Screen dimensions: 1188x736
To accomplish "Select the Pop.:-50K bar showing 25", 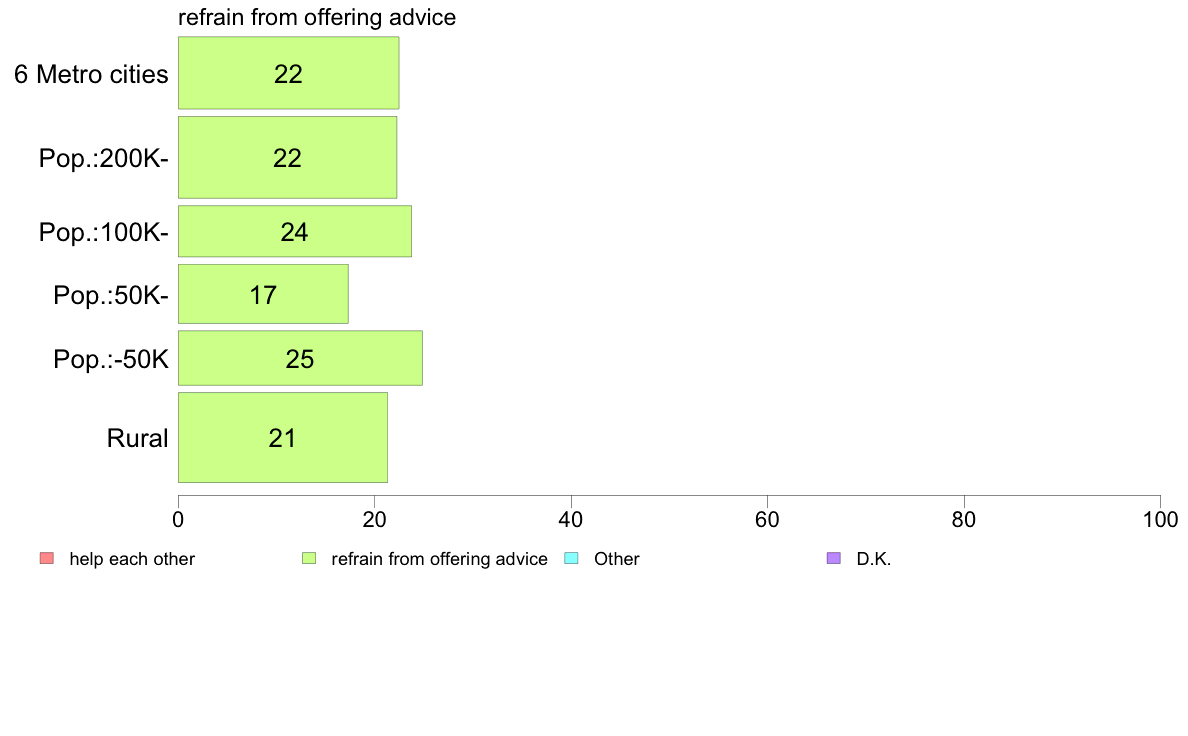I will click(300, 358).
